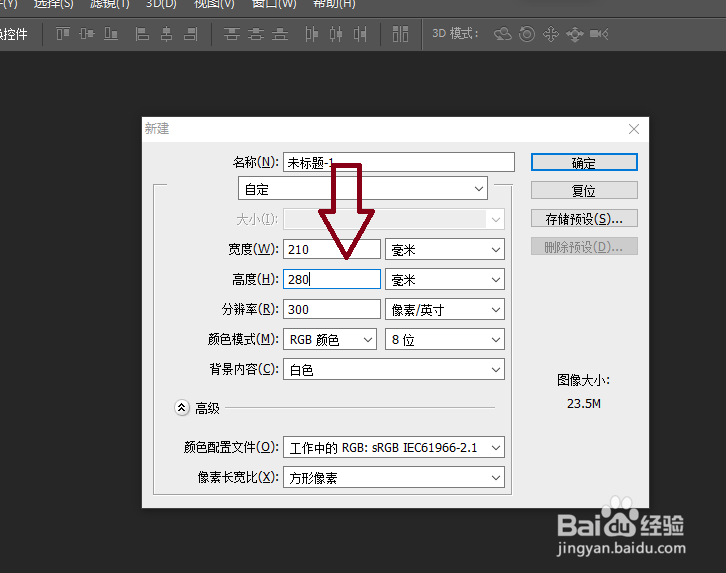Click the distribute bottom edges icon
This screenshot has height=573, width=726.
tap(280, 34)
